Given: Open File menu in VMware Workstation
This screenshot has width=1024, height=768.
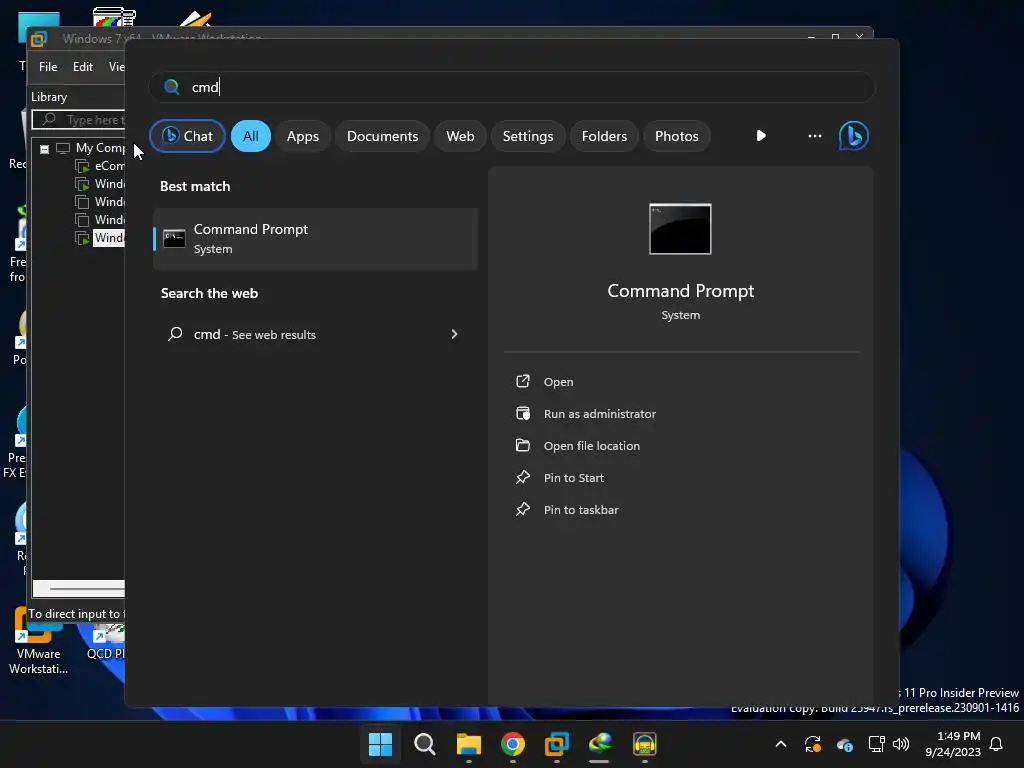Looking at the screenshot, I should click(48, 67).
